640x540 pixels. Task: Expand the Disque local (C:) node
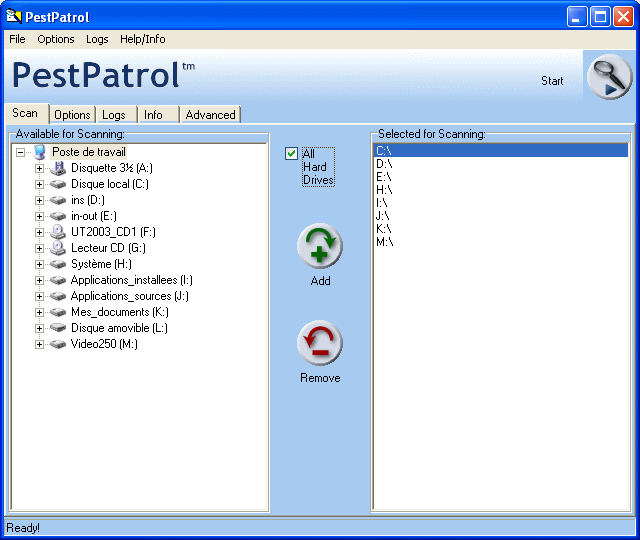pyautogui.click(x=39, y=184)
